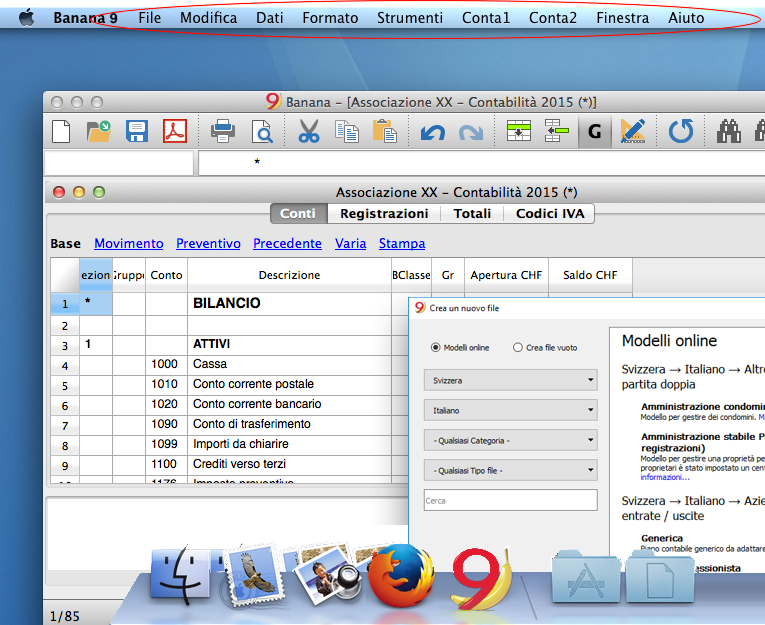This screenshot has height=625, width=765.
Task: Save the file with the floppy disk icon
Action: [x=137, y=132]
